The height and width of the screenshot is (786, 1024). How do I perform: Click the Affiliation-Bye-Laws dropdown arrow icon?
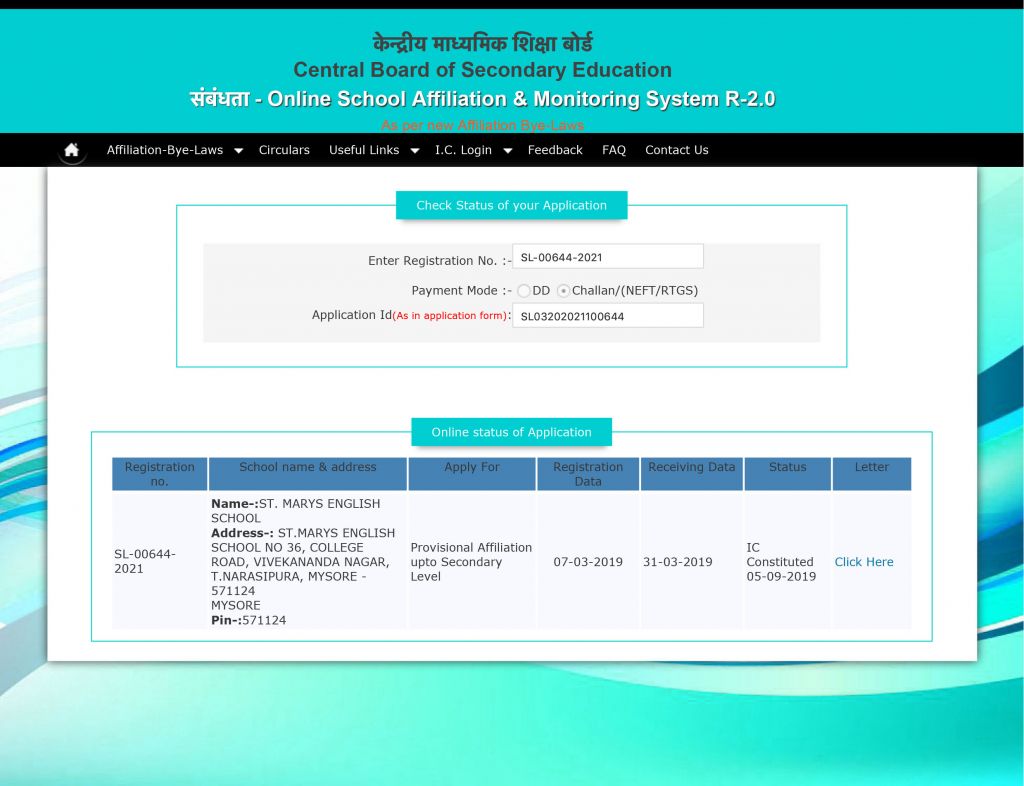[x=238, y=150]
